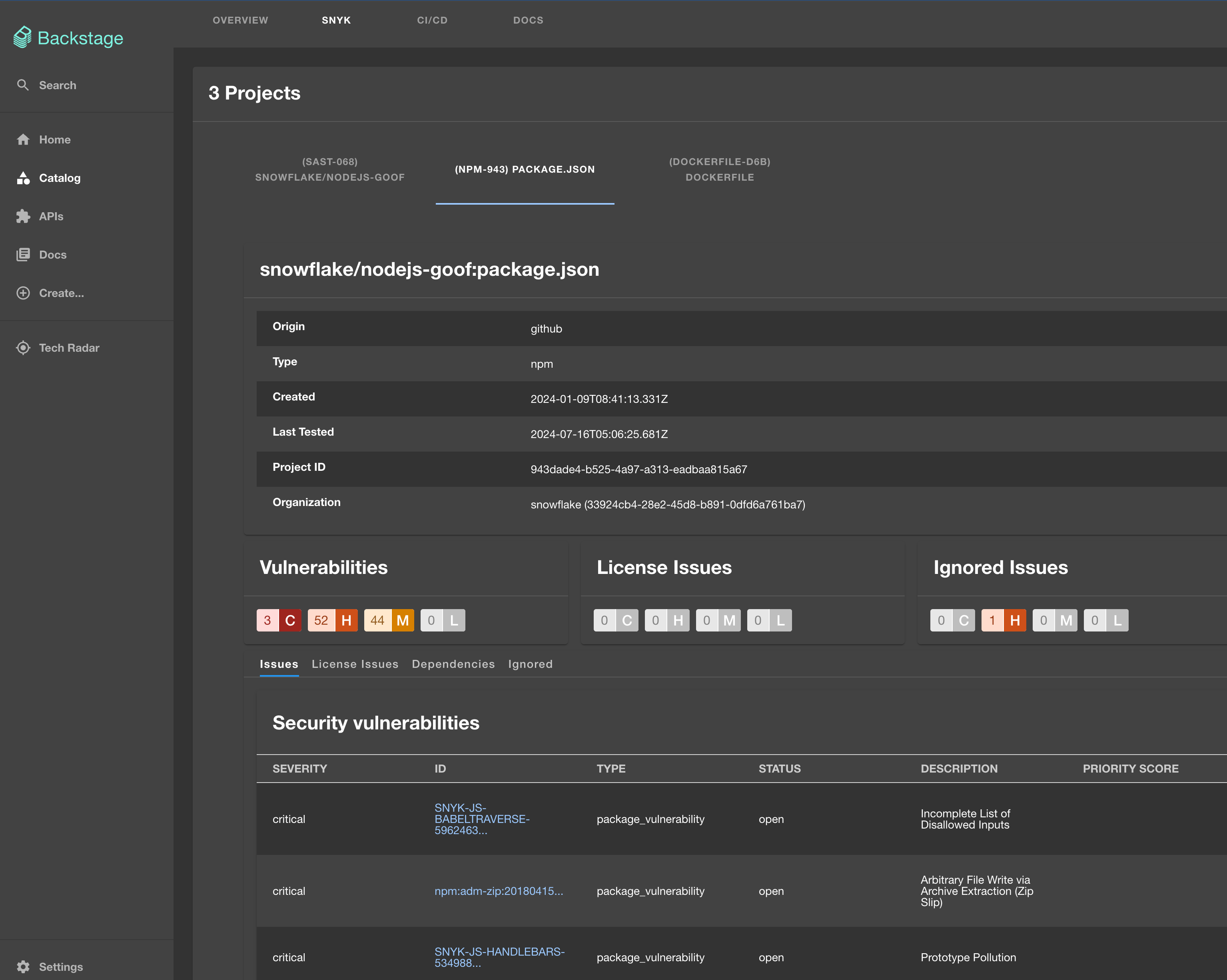The width and height of the screenshot is (1227, 980).
Task: Switch to the CI/CD tab
Action: point(432,20)
